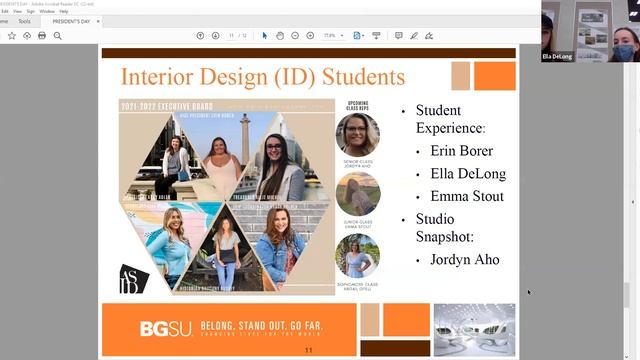Go to the previous page with the up arrow

tap(200, 36)
